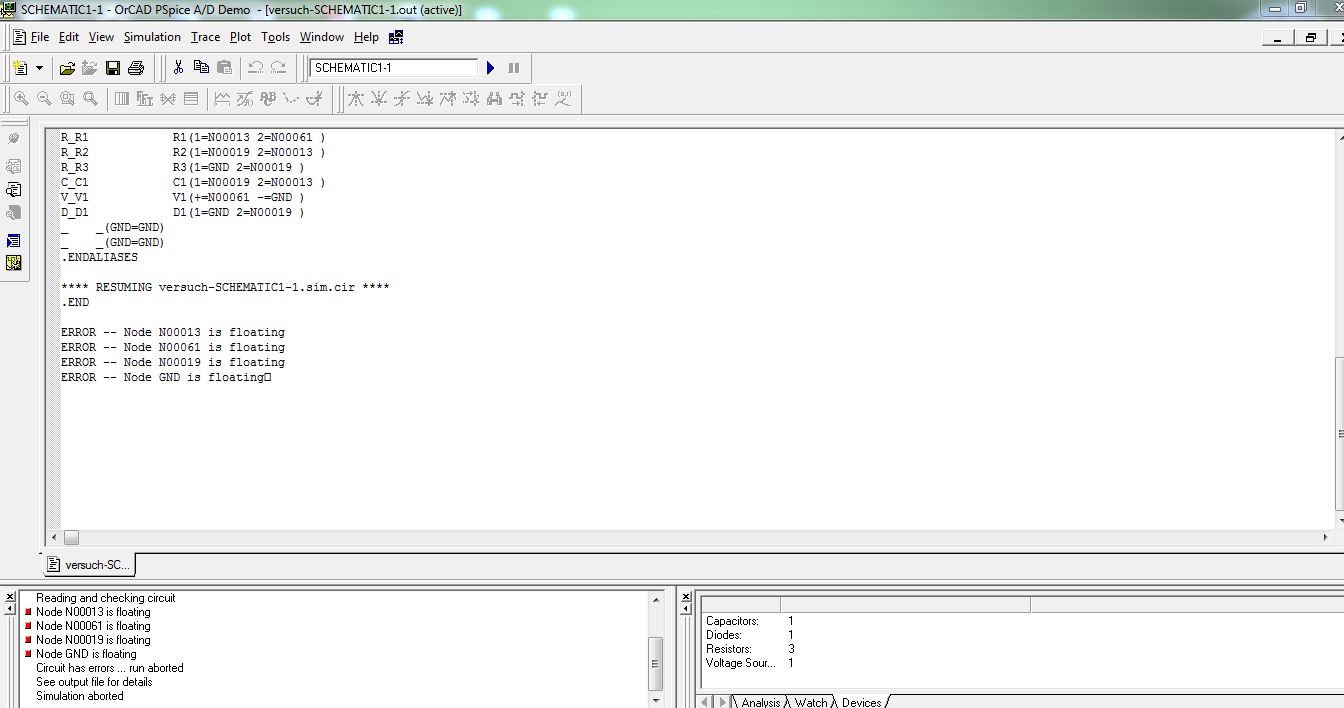Screen dimensions: 1344x708
Task: Click the Add Trace icon
Action: pyautogui.click(x=222, y=99)
